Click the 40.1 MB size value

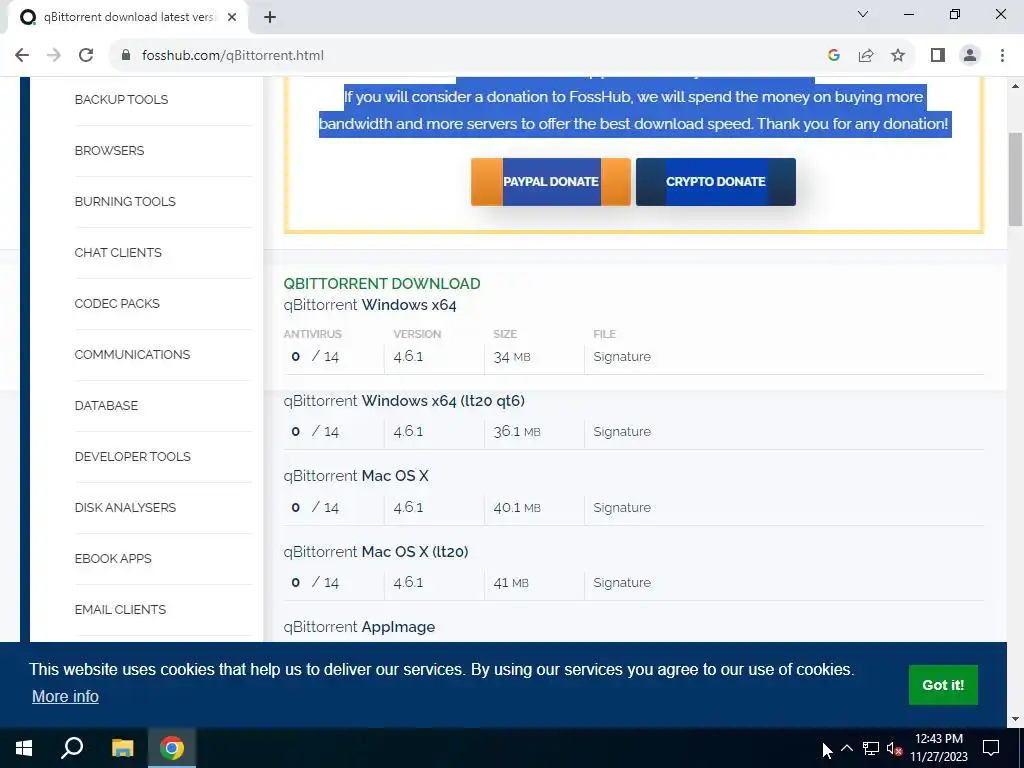click(517, 507)
